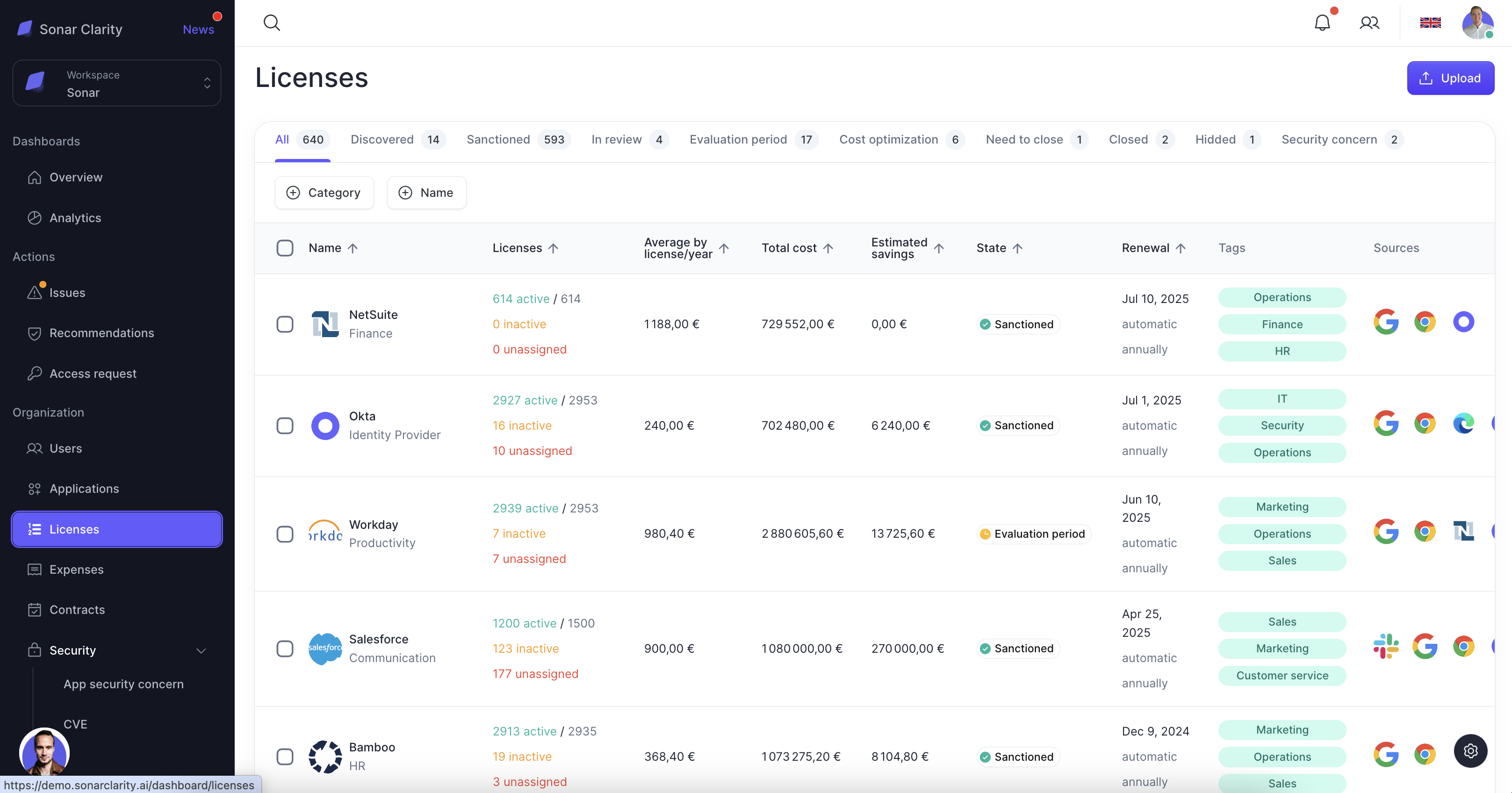This screenshot has width=1512, height=793.
Task: Click the sidebar user avatar photo
Action: coord(44,752)
